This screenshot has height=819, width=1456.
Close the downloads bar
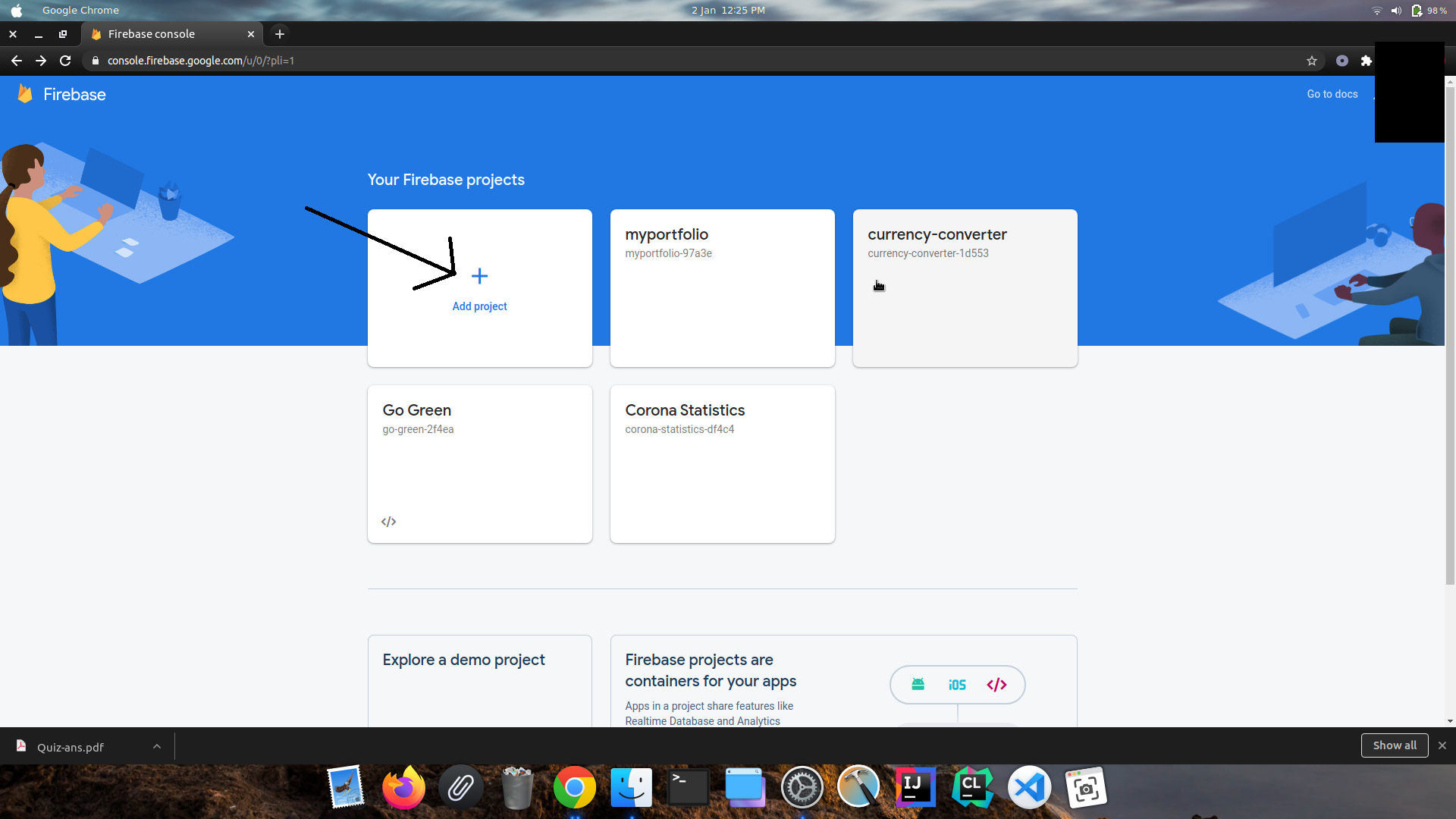pyautogui.click(x=1442, y=745)
